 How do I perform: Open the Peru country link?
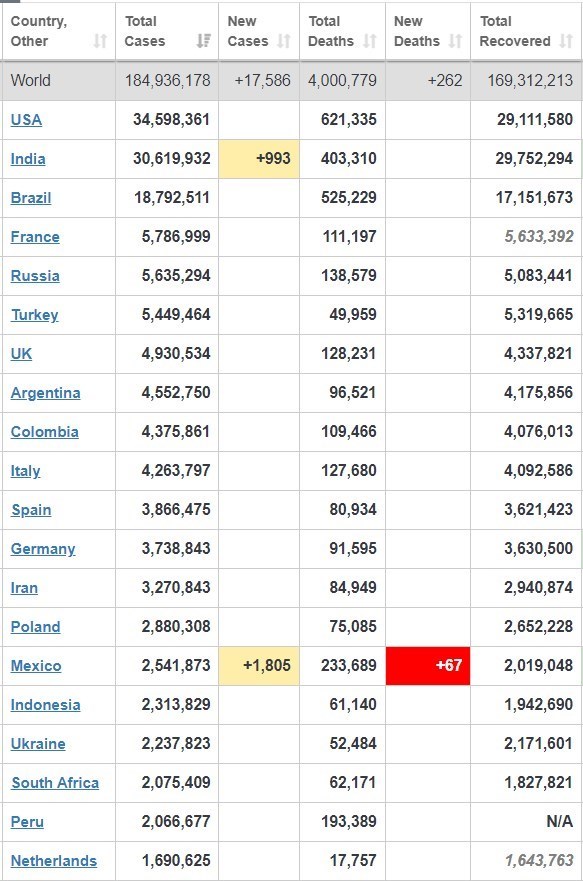point(27,822)
